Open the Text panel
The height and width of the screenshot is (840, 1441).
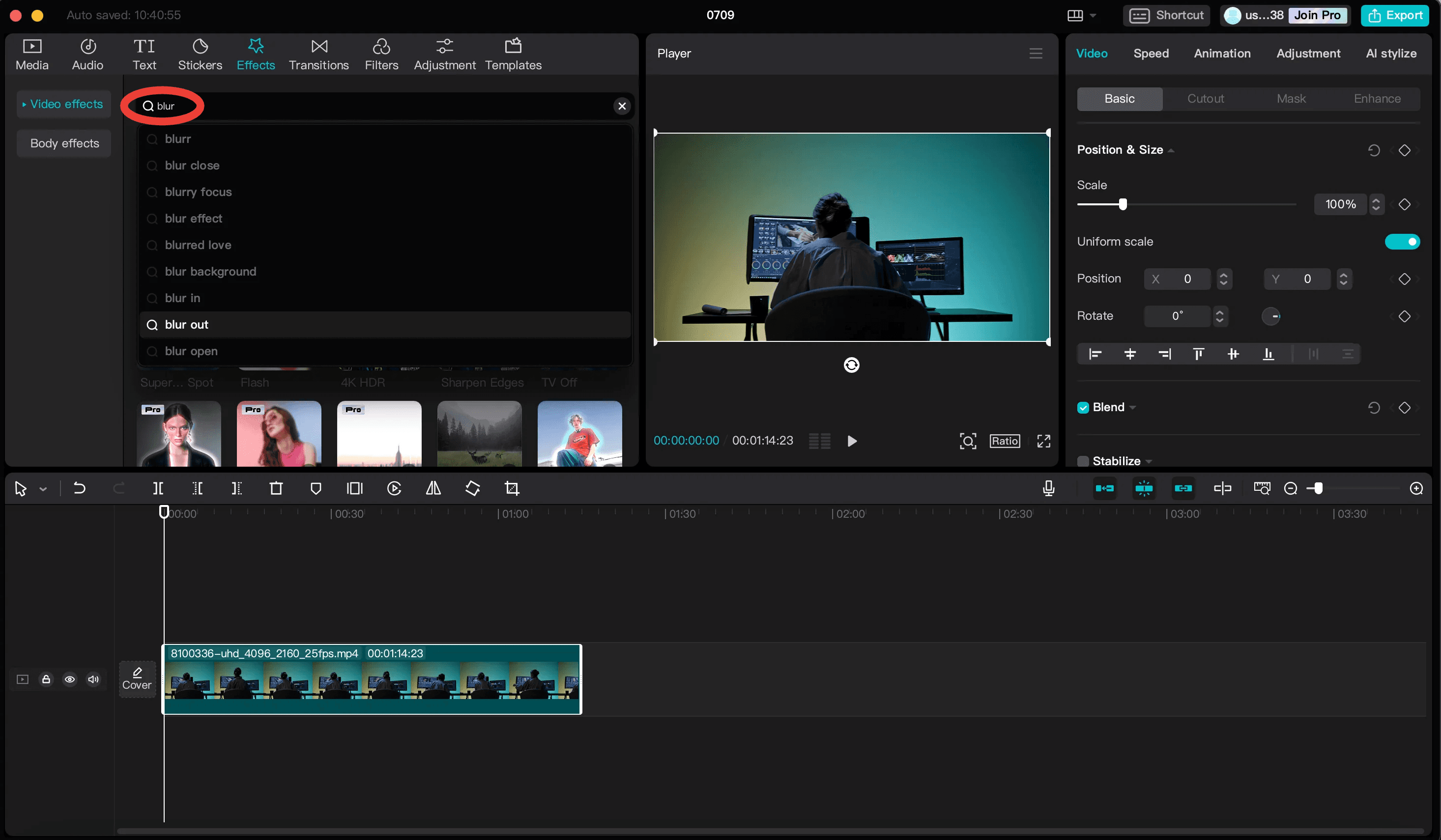144,55
